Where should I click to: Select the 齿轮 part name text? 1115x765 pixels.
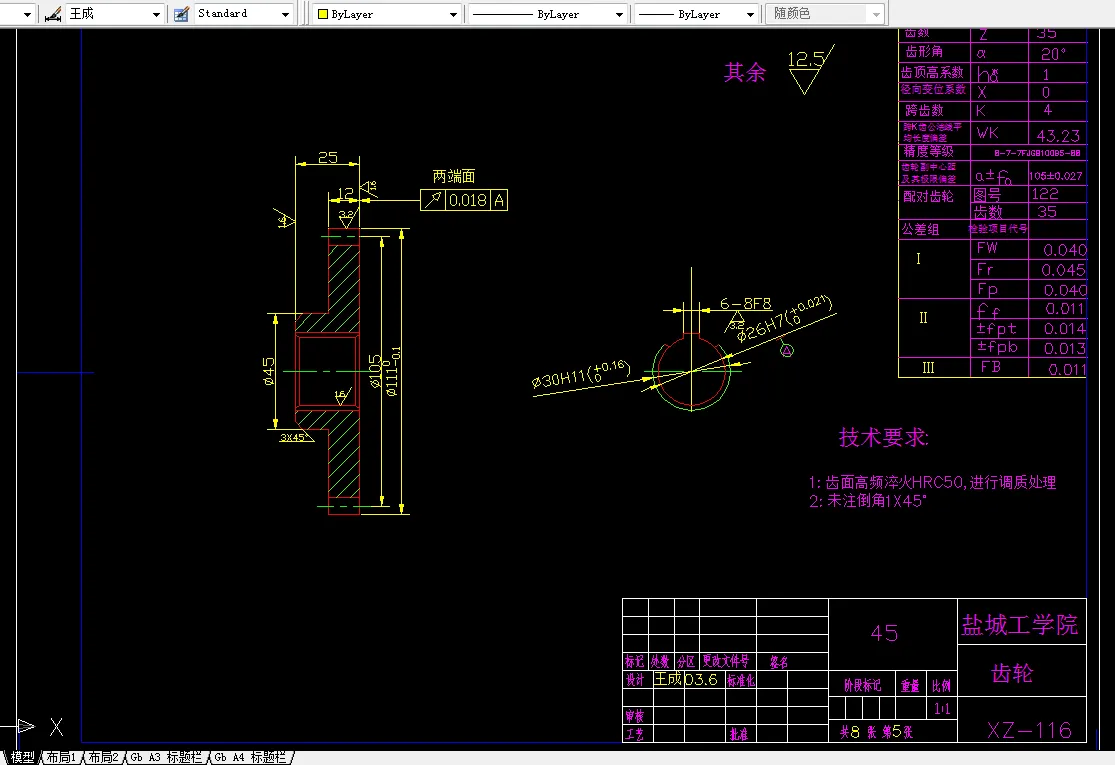coord(1012,673)
